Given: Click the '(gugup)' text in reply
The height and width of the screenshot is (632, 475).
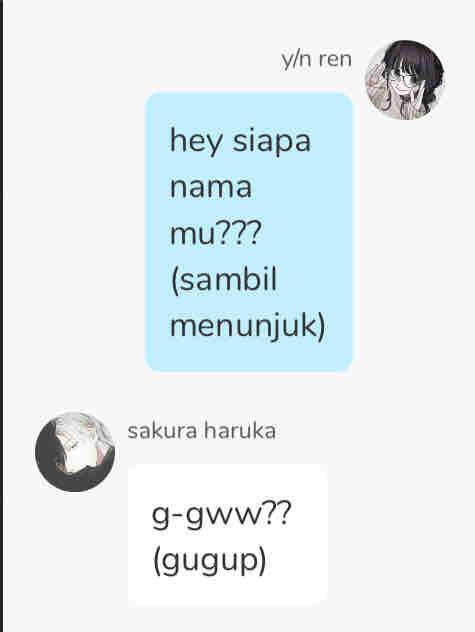Looking at the screenshot, I should click(210, 561).
